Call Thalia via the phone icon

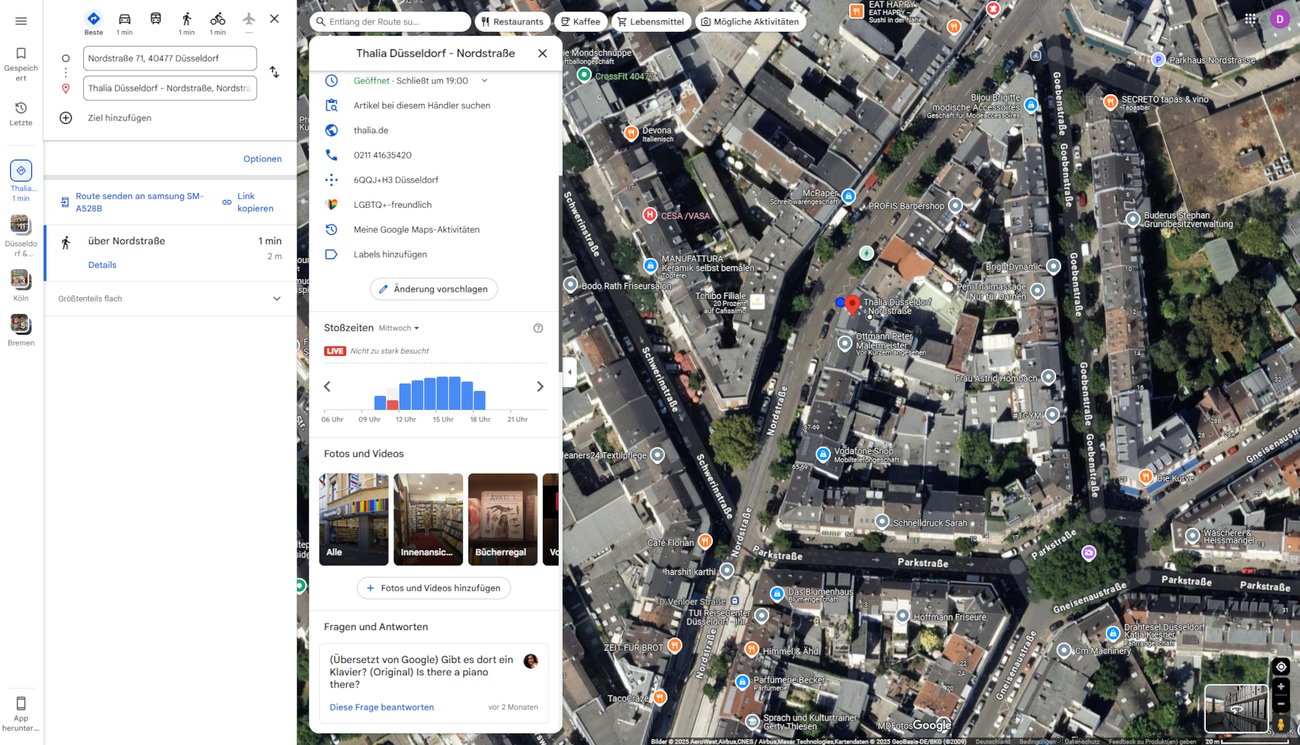click(330, 155)
